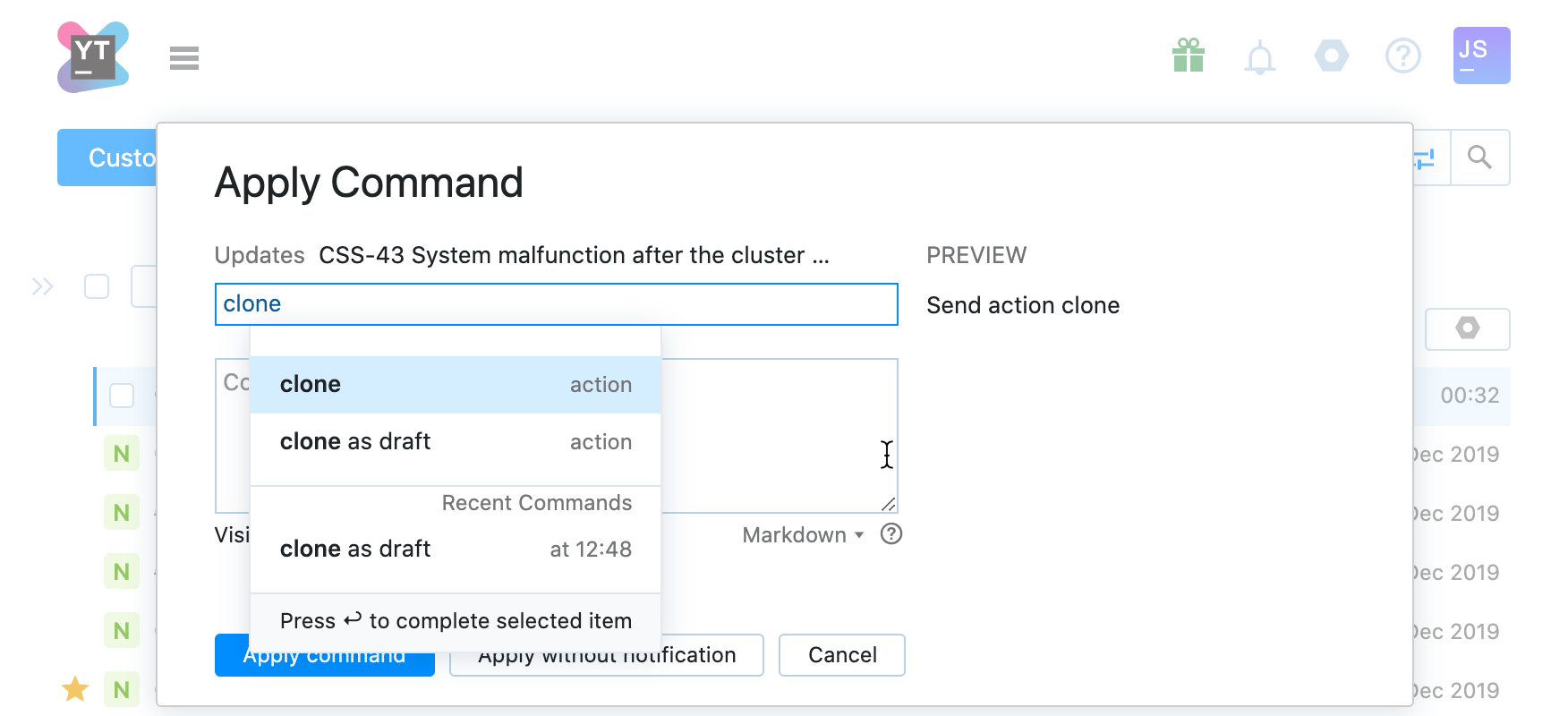This screenshot has height=716, width=1568.
Task: Open the Markdown syntax help icon
Action: pos(891,534)
